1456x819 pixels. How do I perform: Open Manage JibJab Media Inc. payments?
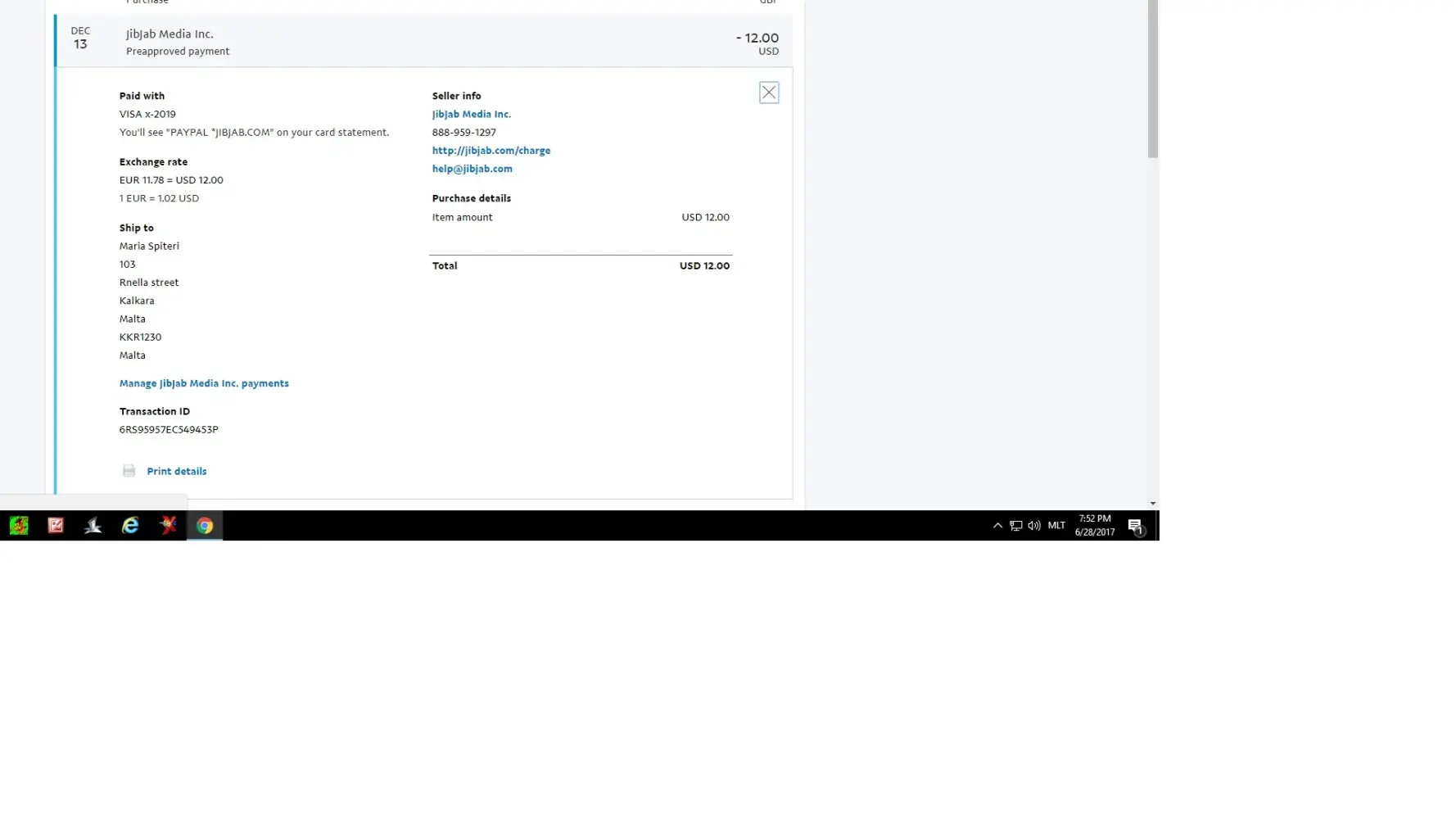coord(204,383)
